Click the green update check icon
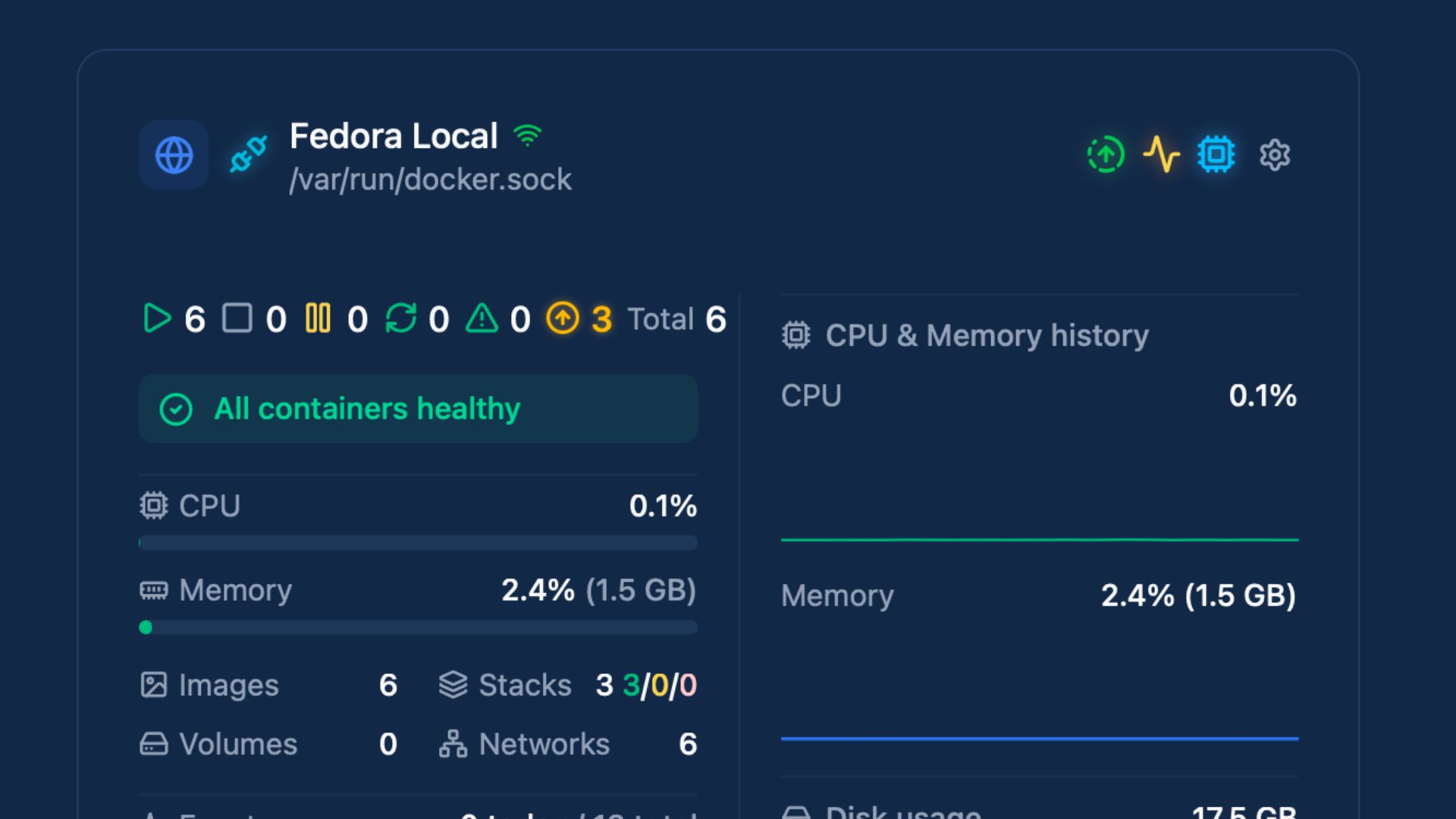The image size is (1456, 819). 1106,155
